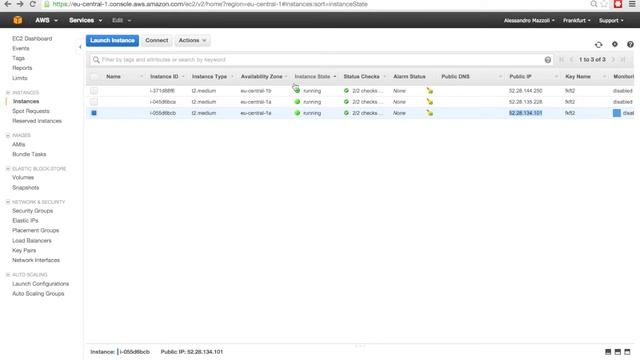
Task: Select checkbox for instance i-371d88f8
Action: [94, 91]
